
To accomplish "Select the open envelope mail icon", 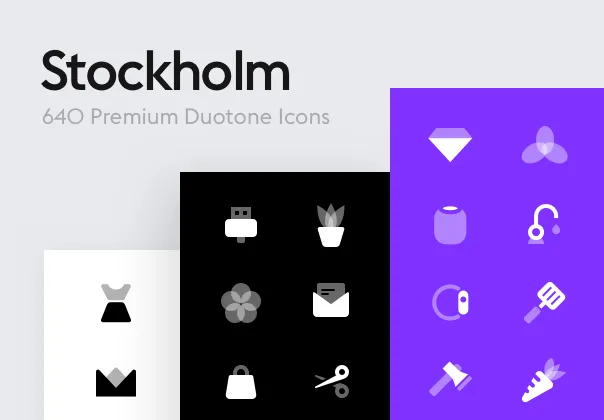I will click(331, 300).
